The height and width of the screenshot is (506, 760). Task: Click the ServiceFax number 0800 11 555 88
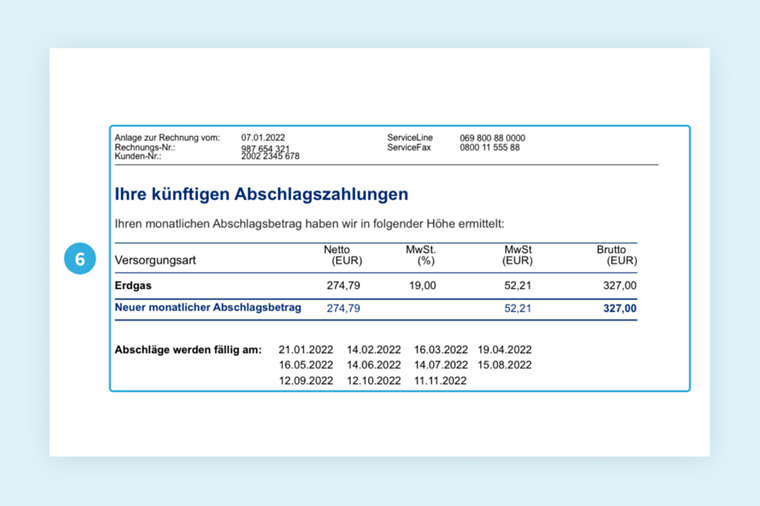tap(490, 147)
